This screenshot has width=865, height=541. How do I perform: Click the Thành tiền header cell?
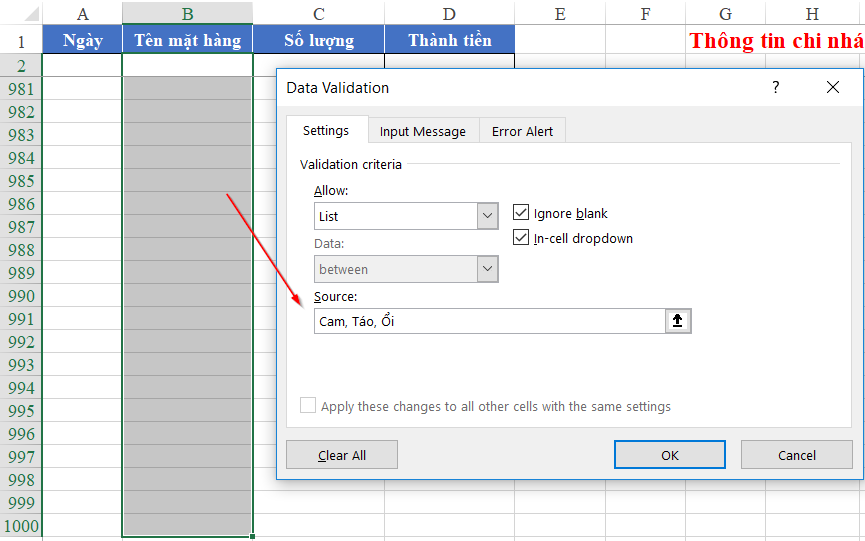[x=450, y=40]
